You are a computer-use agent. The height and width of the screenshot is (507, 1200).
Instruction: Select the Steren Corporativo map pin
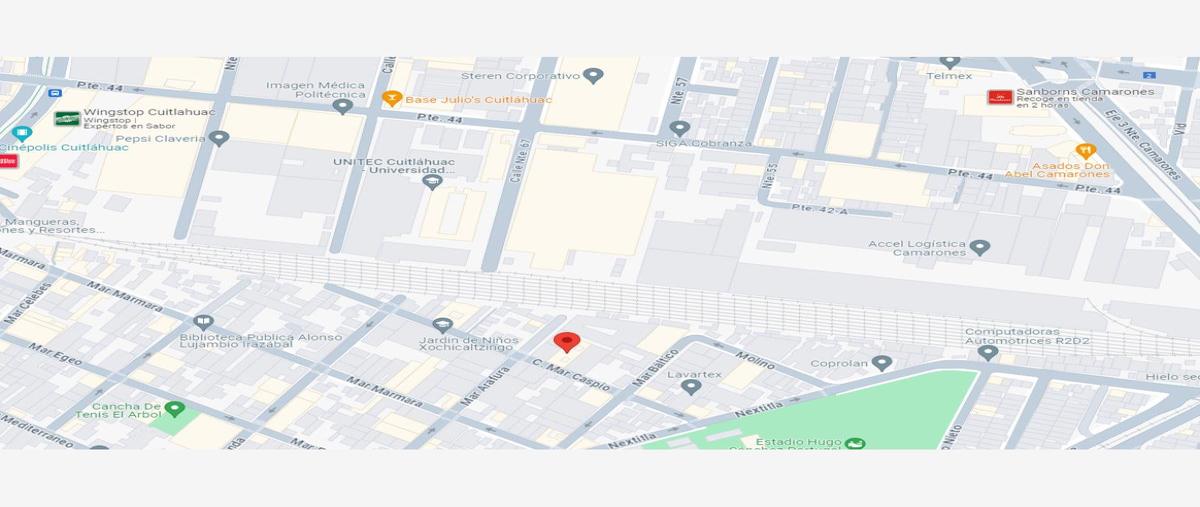[x=593, y=76]
